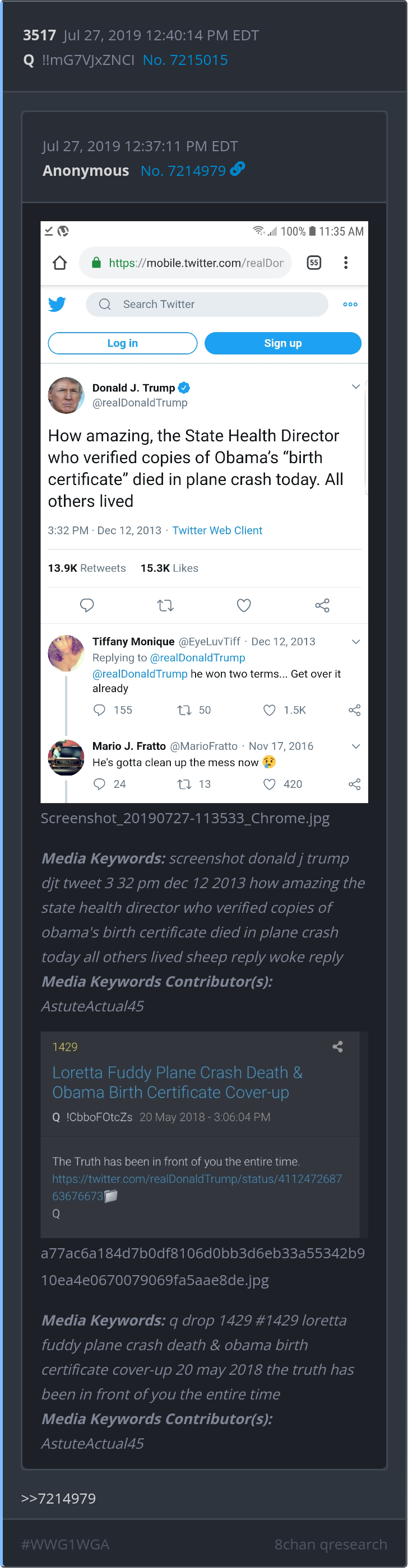Click the retweet icon under Trump's tweet
Viewport: 408px width, 1568px height.
(x=165, y=605)
